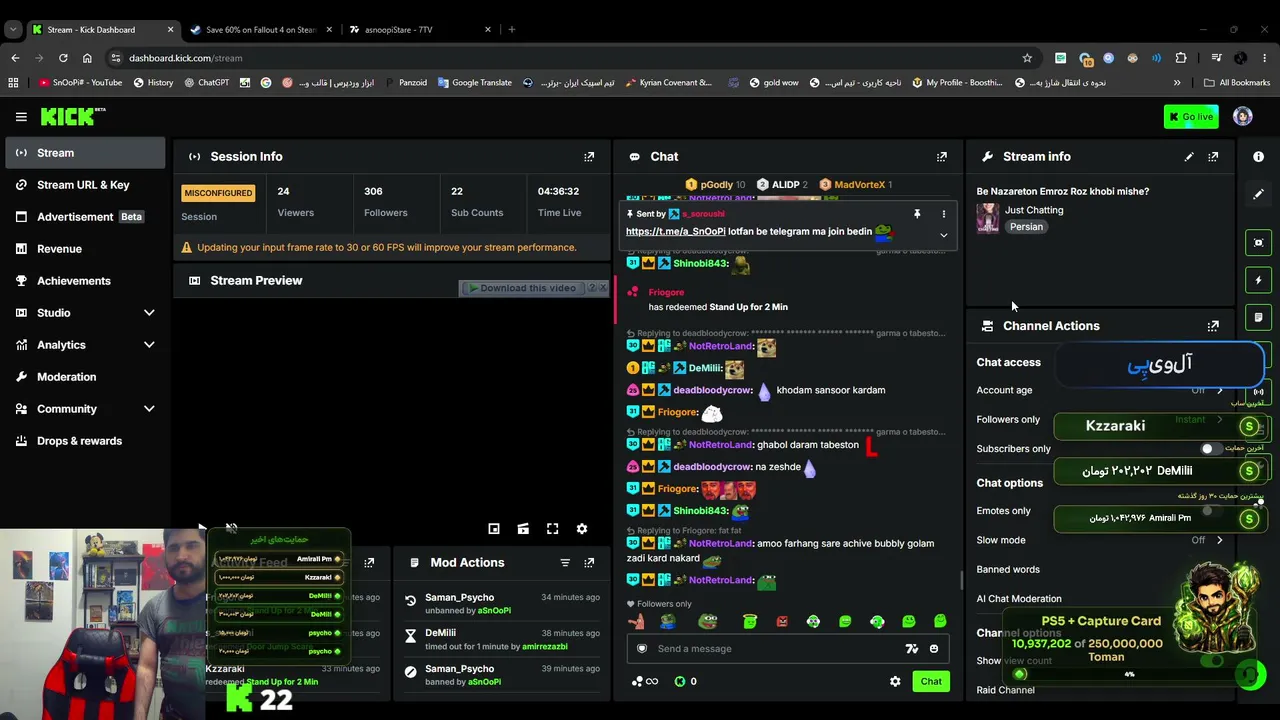This screenshot has height=720, width=1280.
Task: Click the MISCONFIGURED session badge
Action: pyautogui.click(x=218, y=193)
